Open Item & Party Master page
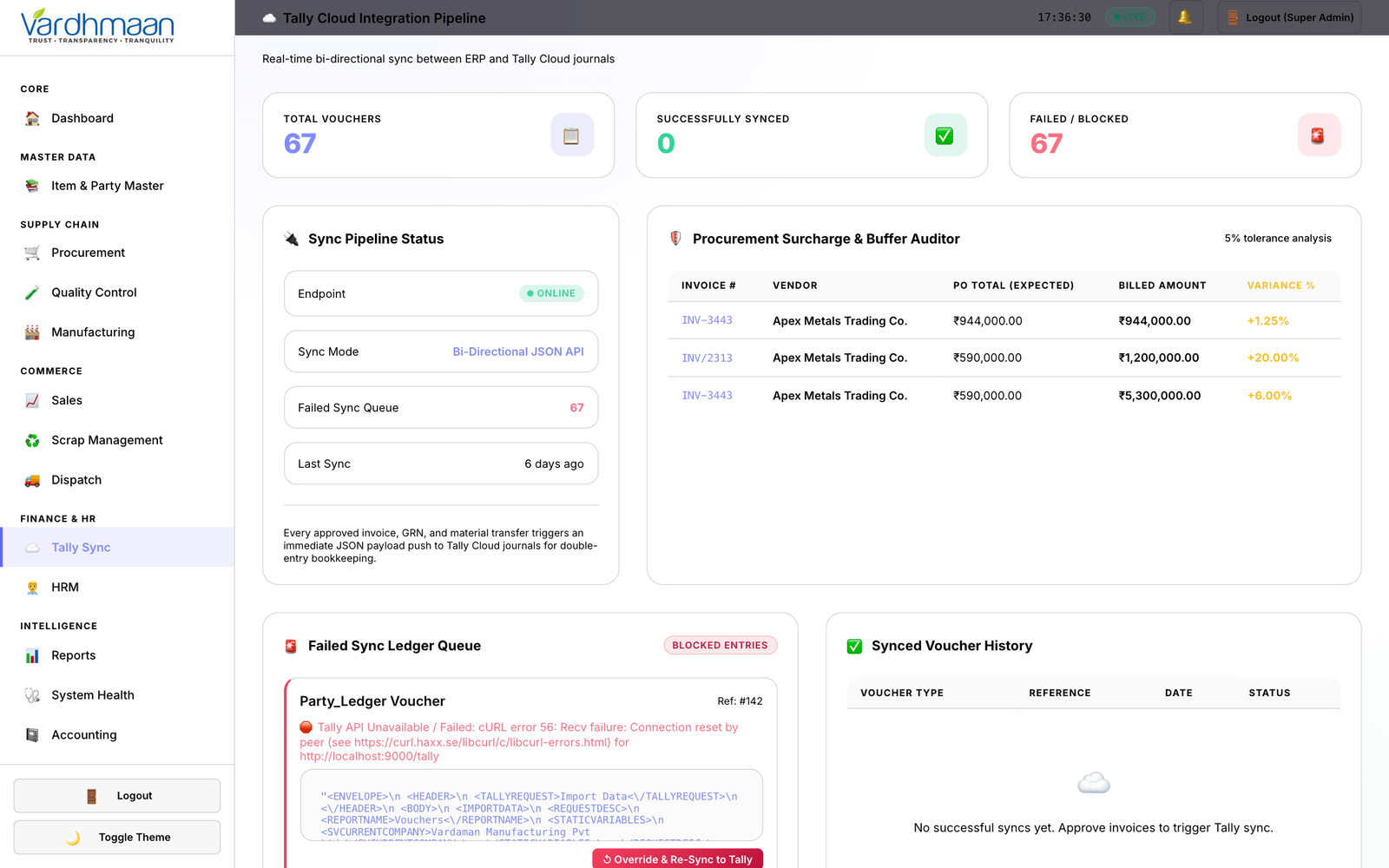 pyautogui.click(x=117, y=186)
